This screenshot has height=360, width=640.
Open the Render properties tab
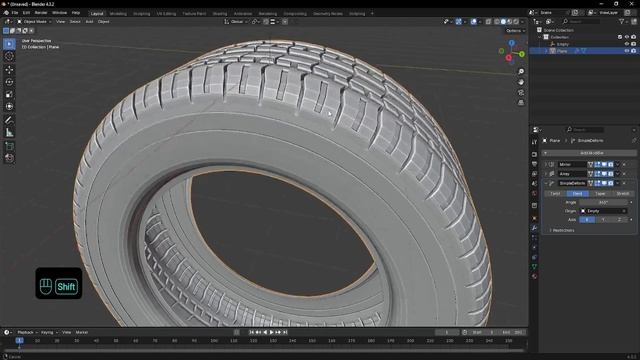pyautogui.click(x=534, y=154)
